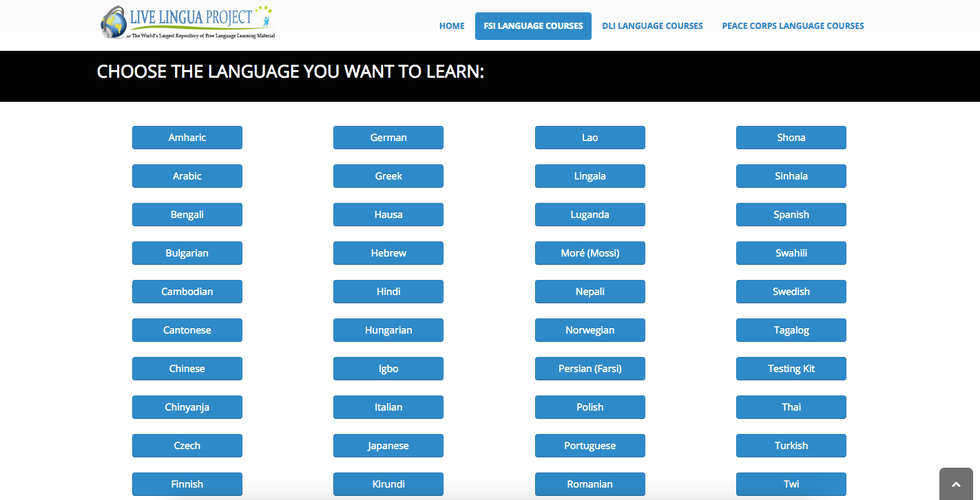Select the Persian (Farsi) button

click(590, 369)
